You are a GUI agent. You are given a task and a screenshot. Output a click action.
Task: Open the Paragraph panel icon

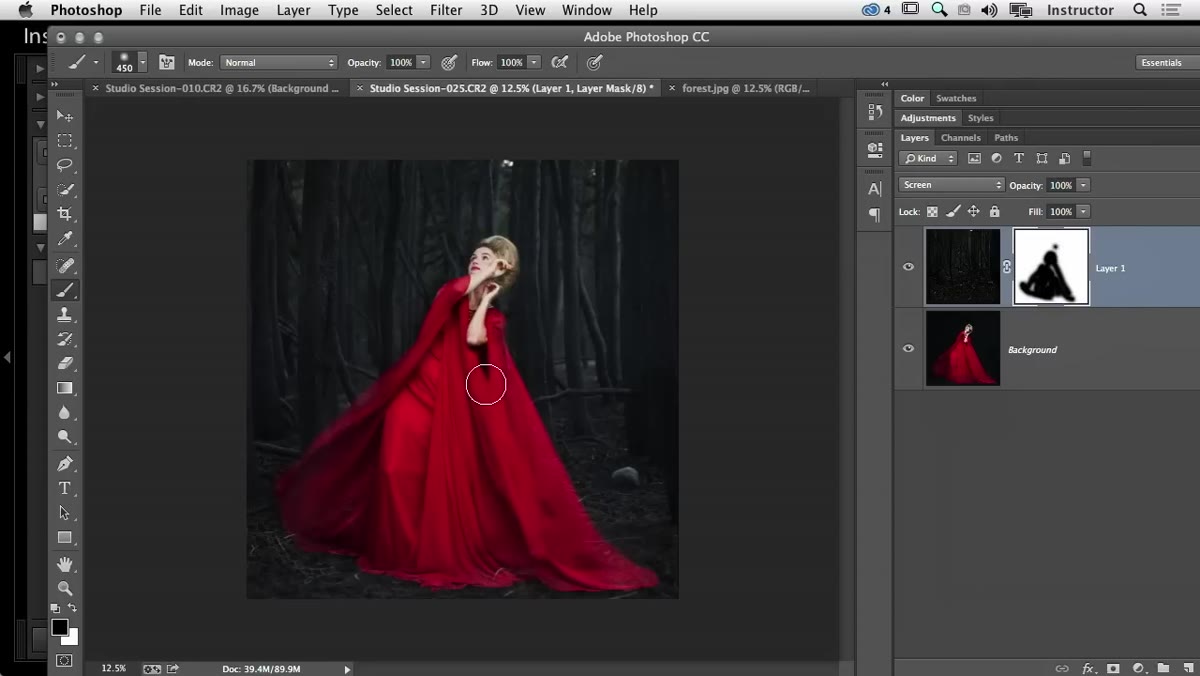click(x=875, y=214)
